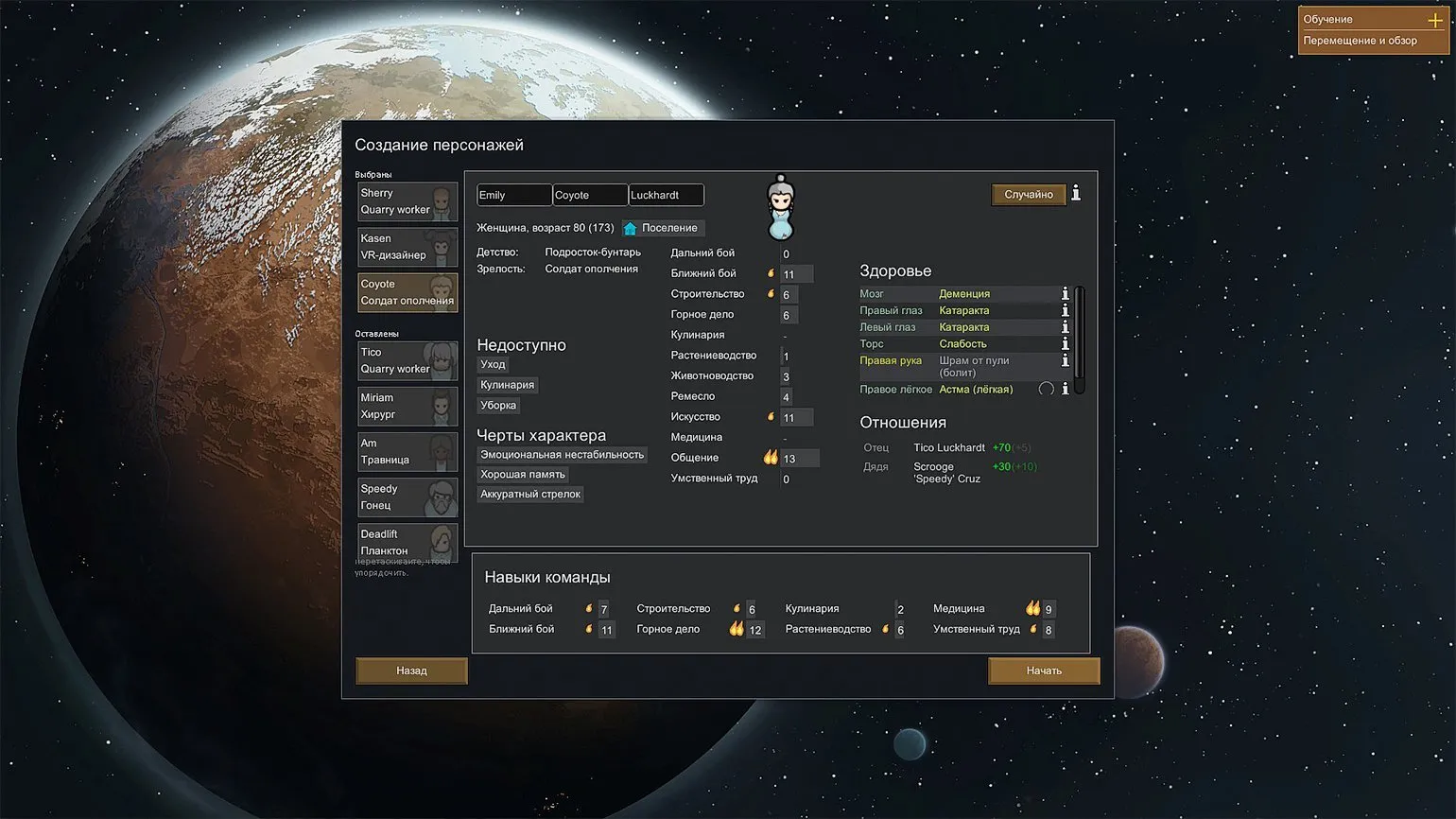Click the Эмоциональная нестабильность trait tag
Viewport: 1456px width, 819px height.
tap(562, 455)
